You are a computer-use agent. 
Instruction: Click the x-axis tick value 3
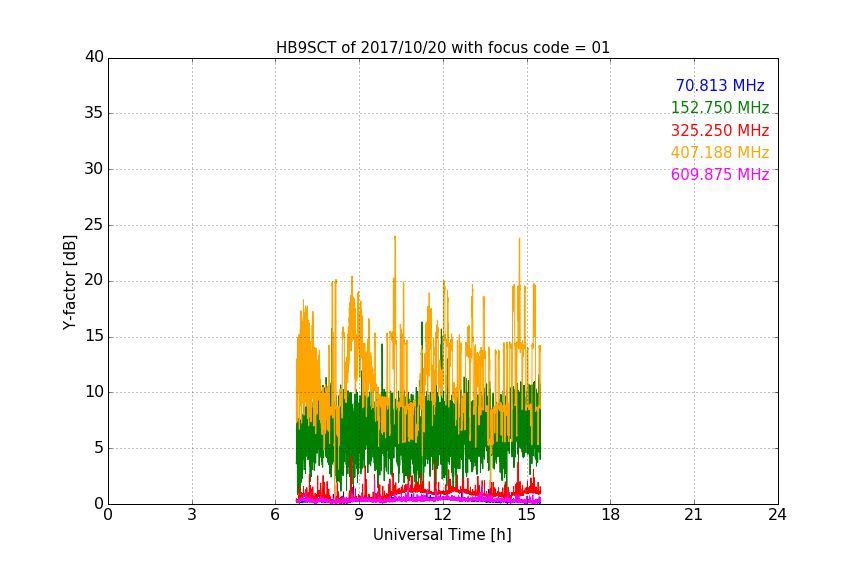coord(192,515)
